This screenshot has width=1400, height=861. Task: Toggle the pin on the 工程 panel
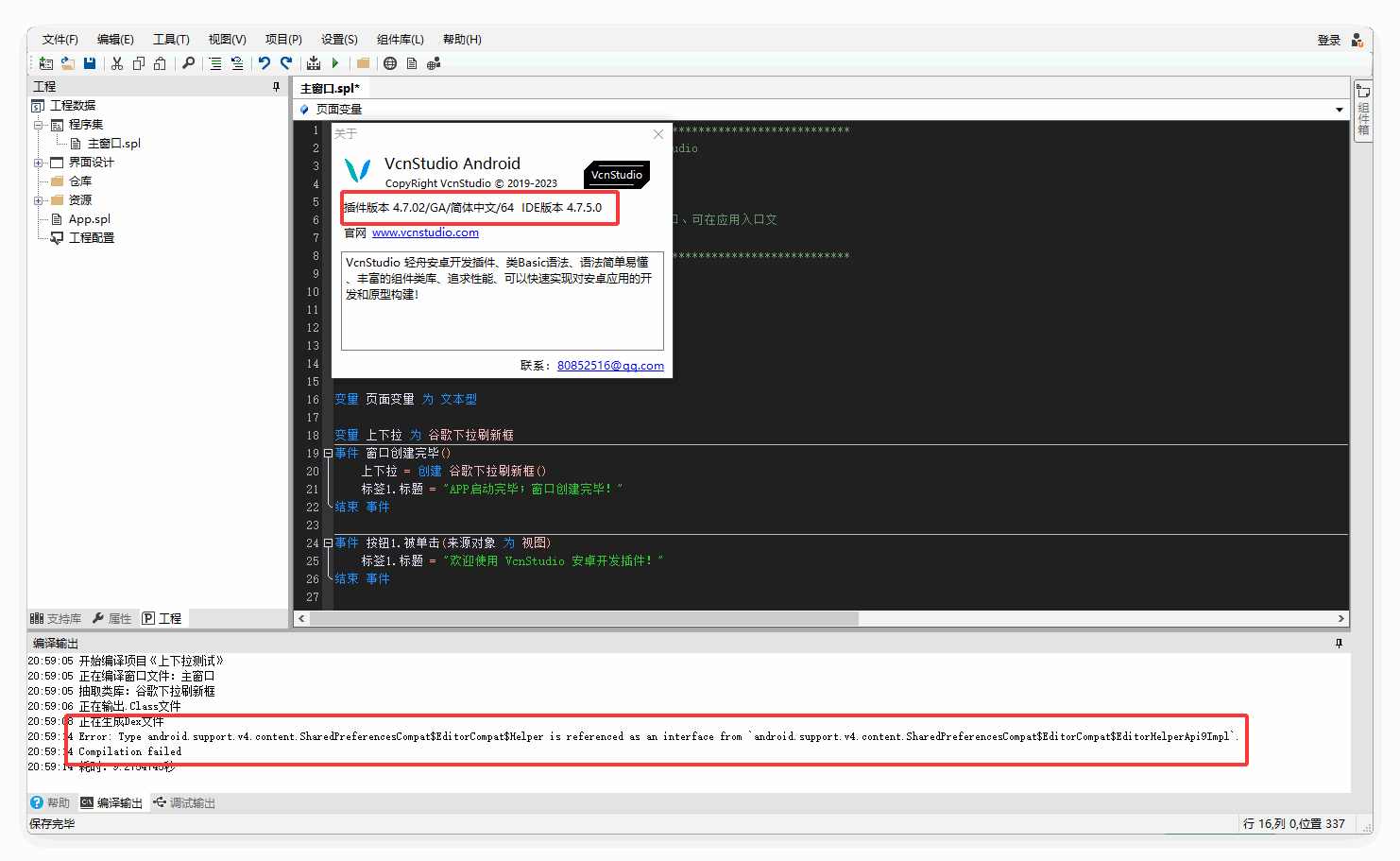(x=276, y=87)
